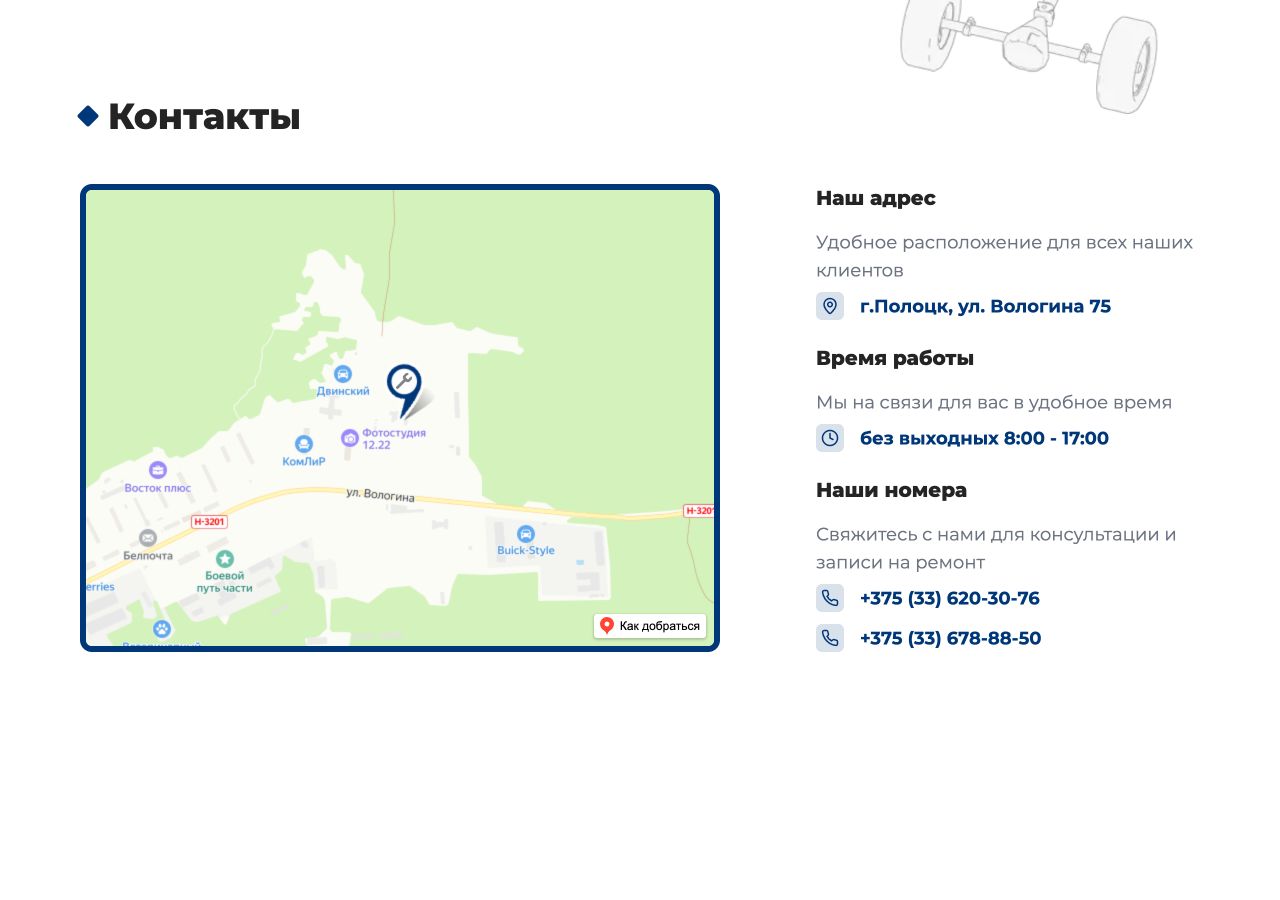Click the Восток плюс briefcase icon
Image resolution: width=1280 pixels, height=900 pixels.
(x=158, y=470)
